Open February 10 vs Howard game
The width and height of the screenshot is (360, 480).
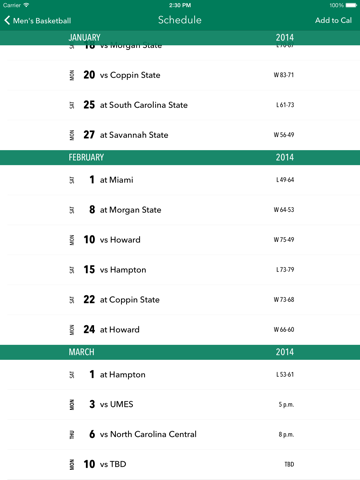click(x=180, y=240)
